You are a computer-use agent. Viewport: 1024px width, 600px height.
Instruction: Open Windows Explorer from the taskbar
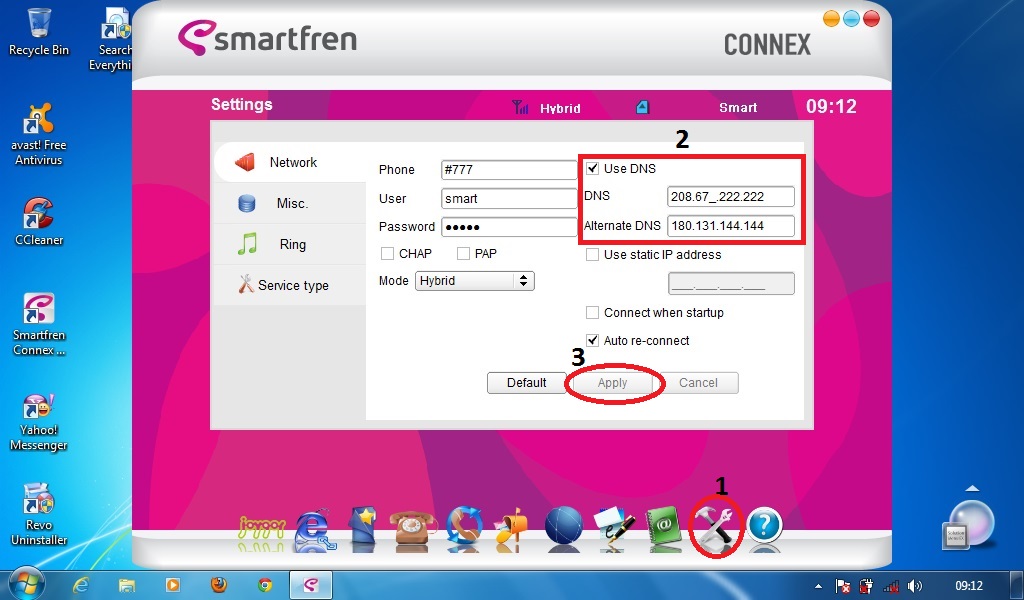click(127, 584)
